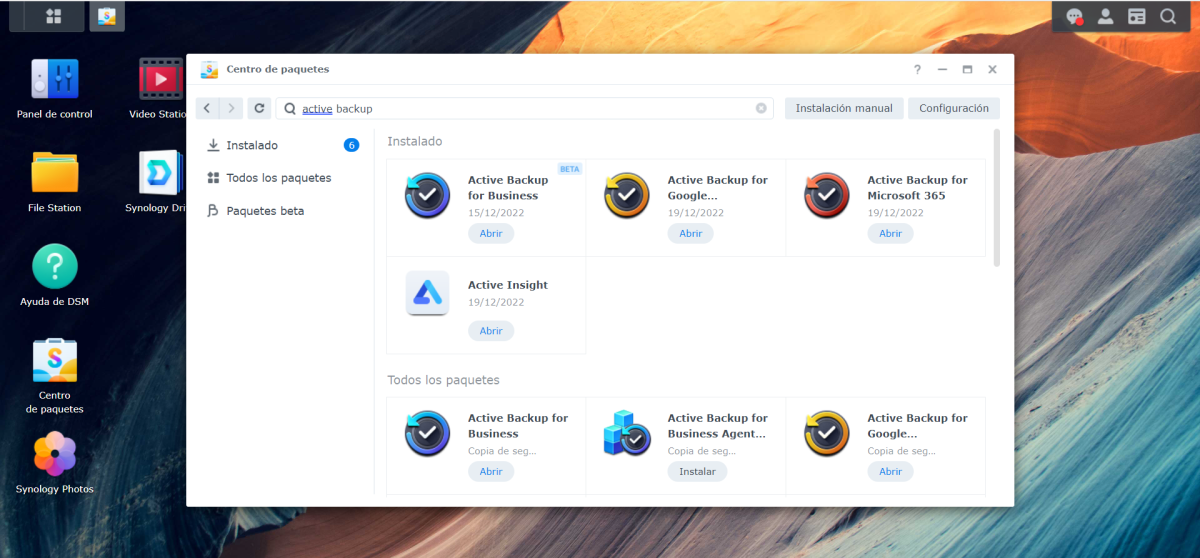Click the Active Backup for Business icon under Todos los paquetes
This screenshot has height=558, width=1200.
point(427,434)
